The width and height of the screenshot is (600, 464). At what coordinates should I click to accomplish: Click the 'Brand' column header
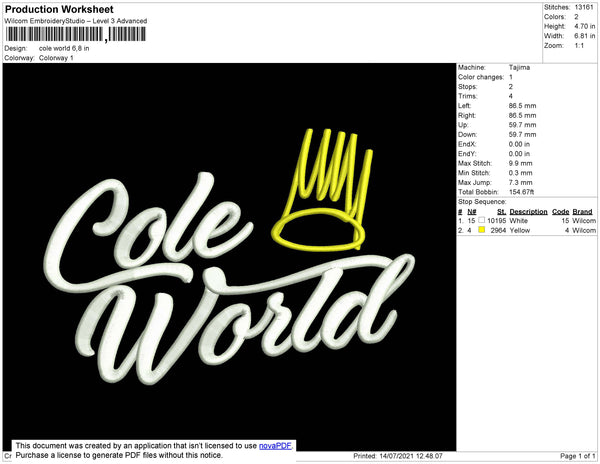coord(582,212)
